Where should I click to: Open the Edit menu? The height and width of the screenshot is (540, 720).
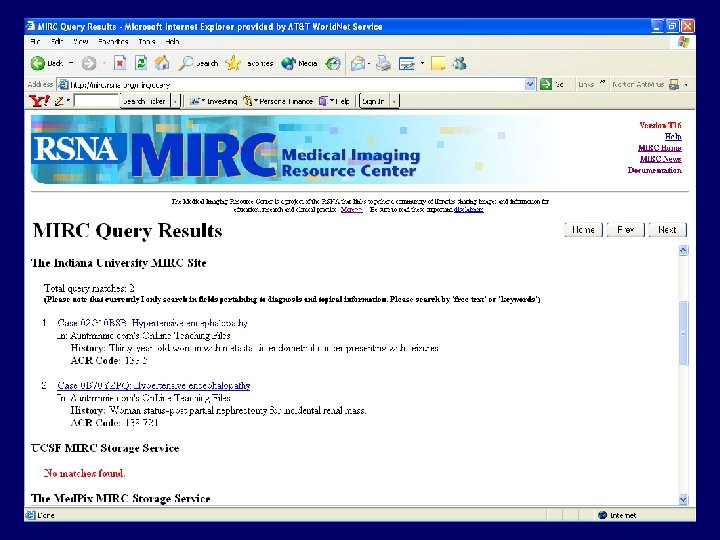(57, 42)
